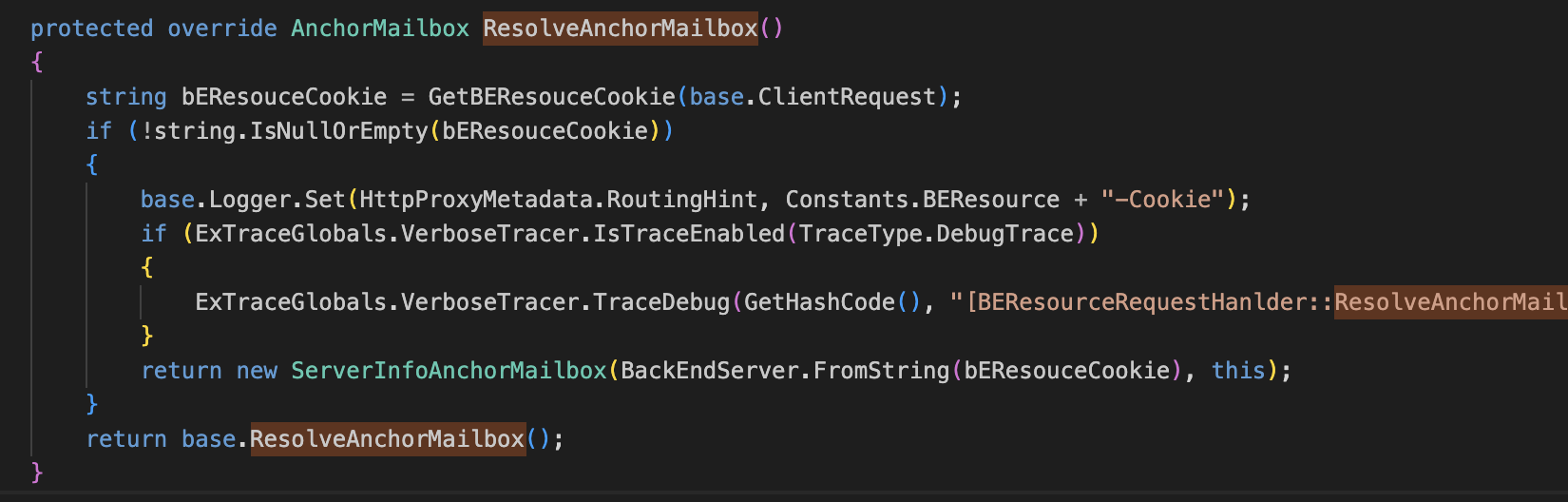Click the IsNullOrEmpty method name

339,131
